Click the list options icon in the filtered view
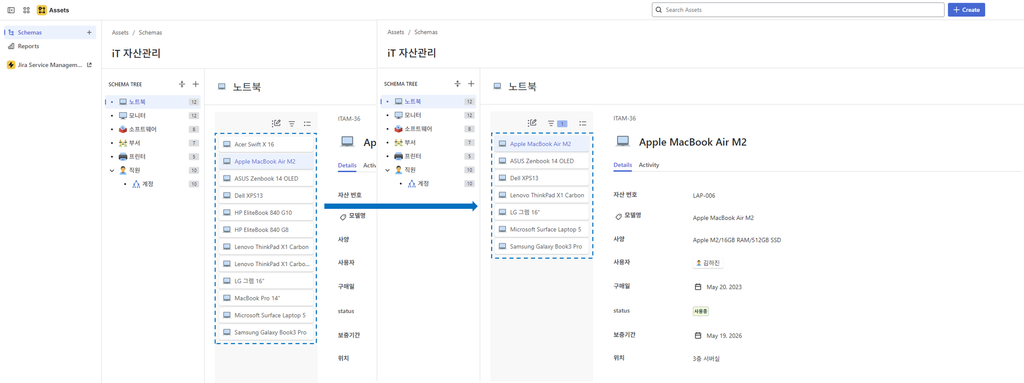This screenshot has height=383, width=1024. click(583, 123)
